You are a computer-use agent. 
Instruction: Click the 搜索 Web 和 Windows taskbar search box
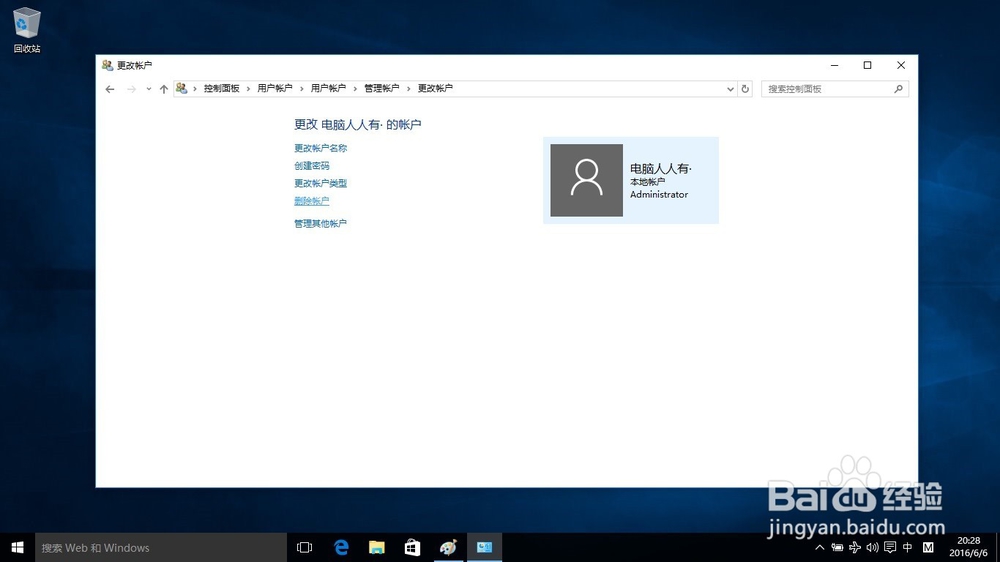[x=161, y=547]
